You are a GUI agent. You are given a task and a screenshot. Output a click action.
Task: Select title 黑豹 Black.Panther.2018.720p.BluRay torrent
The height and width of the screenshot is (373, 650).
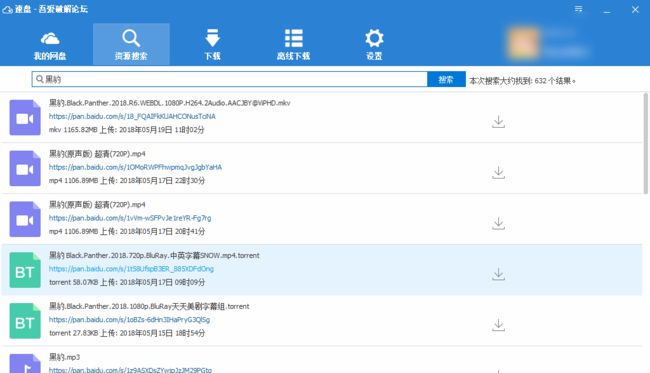pyautogui.click(x=154, y=255)
